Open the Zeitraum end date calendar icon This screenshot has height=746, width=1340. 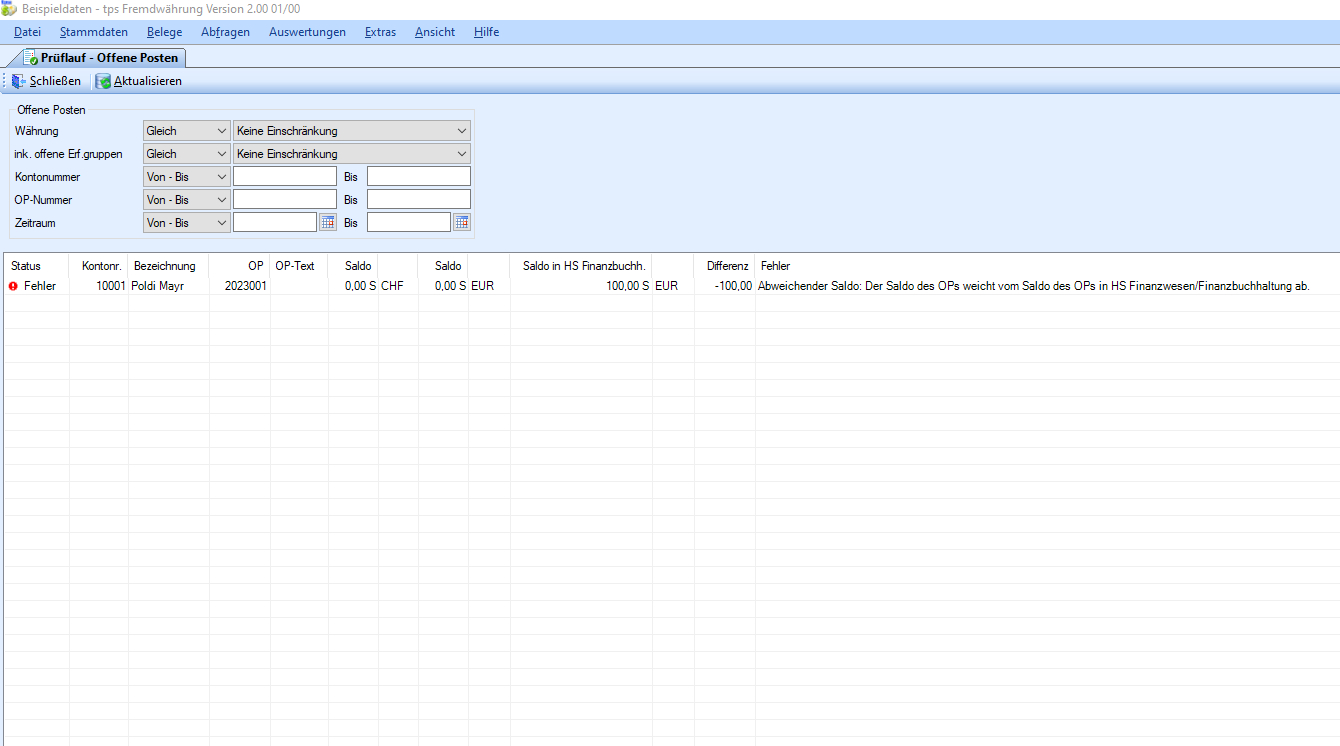461,223
